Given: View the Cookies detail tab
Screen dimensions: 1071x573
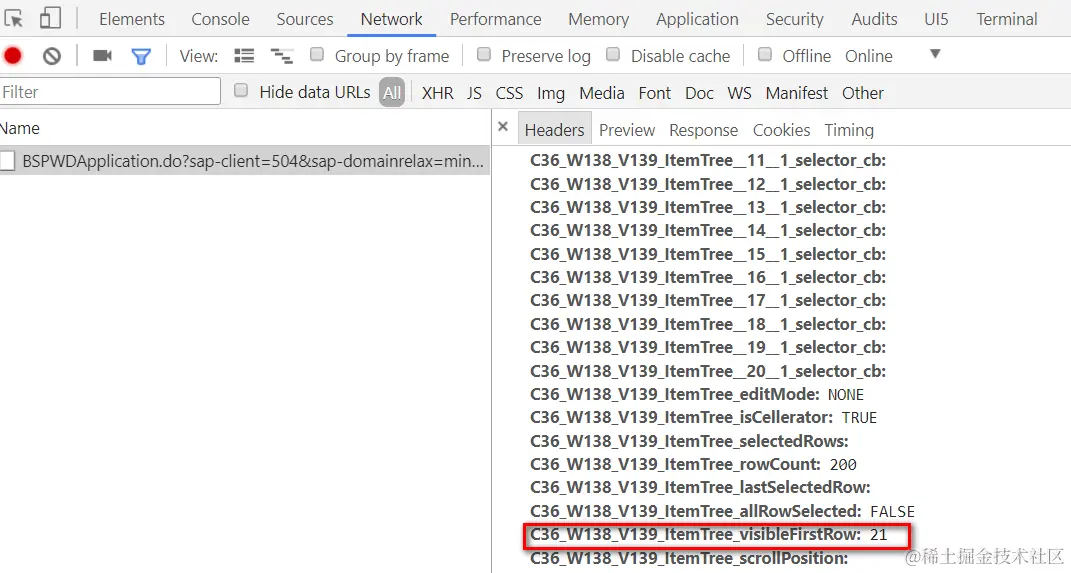Looking at the screenshot, I should tap(781, 130).
